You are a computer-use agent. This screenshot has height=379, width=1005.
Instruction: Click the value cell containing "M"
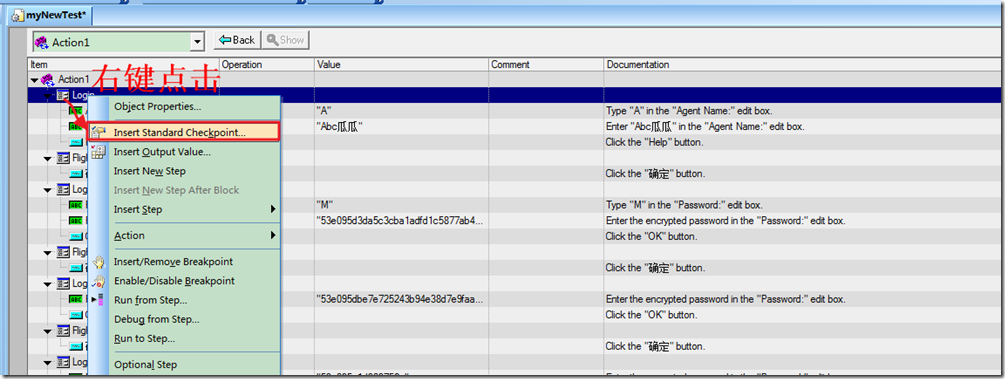point(401,205)
